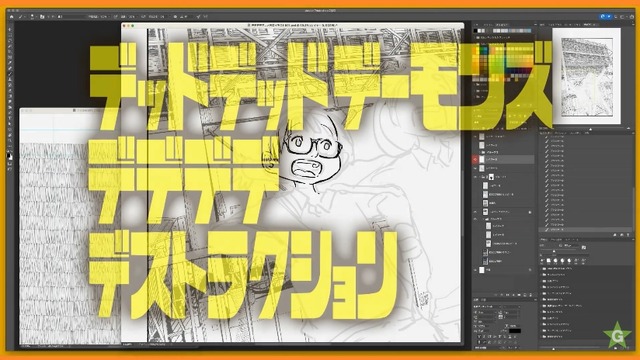Select the Lasso tool
Screen dimensions: 640x360
click(x=10, y=41)
